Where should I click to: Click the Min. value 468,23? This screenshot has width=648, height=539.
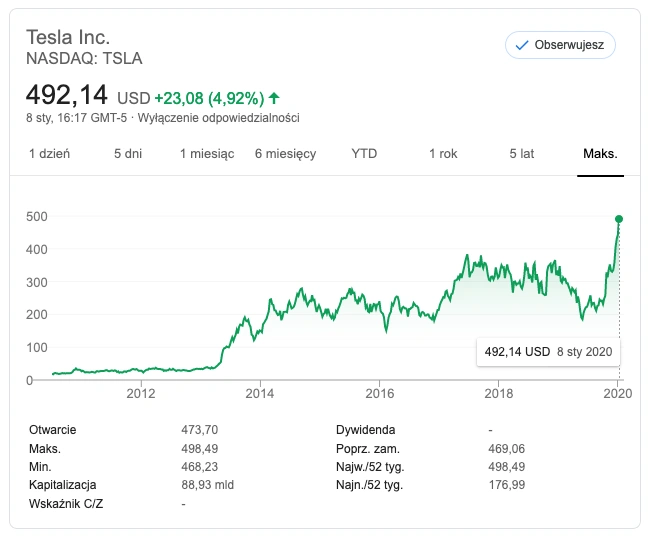point(200,467)
